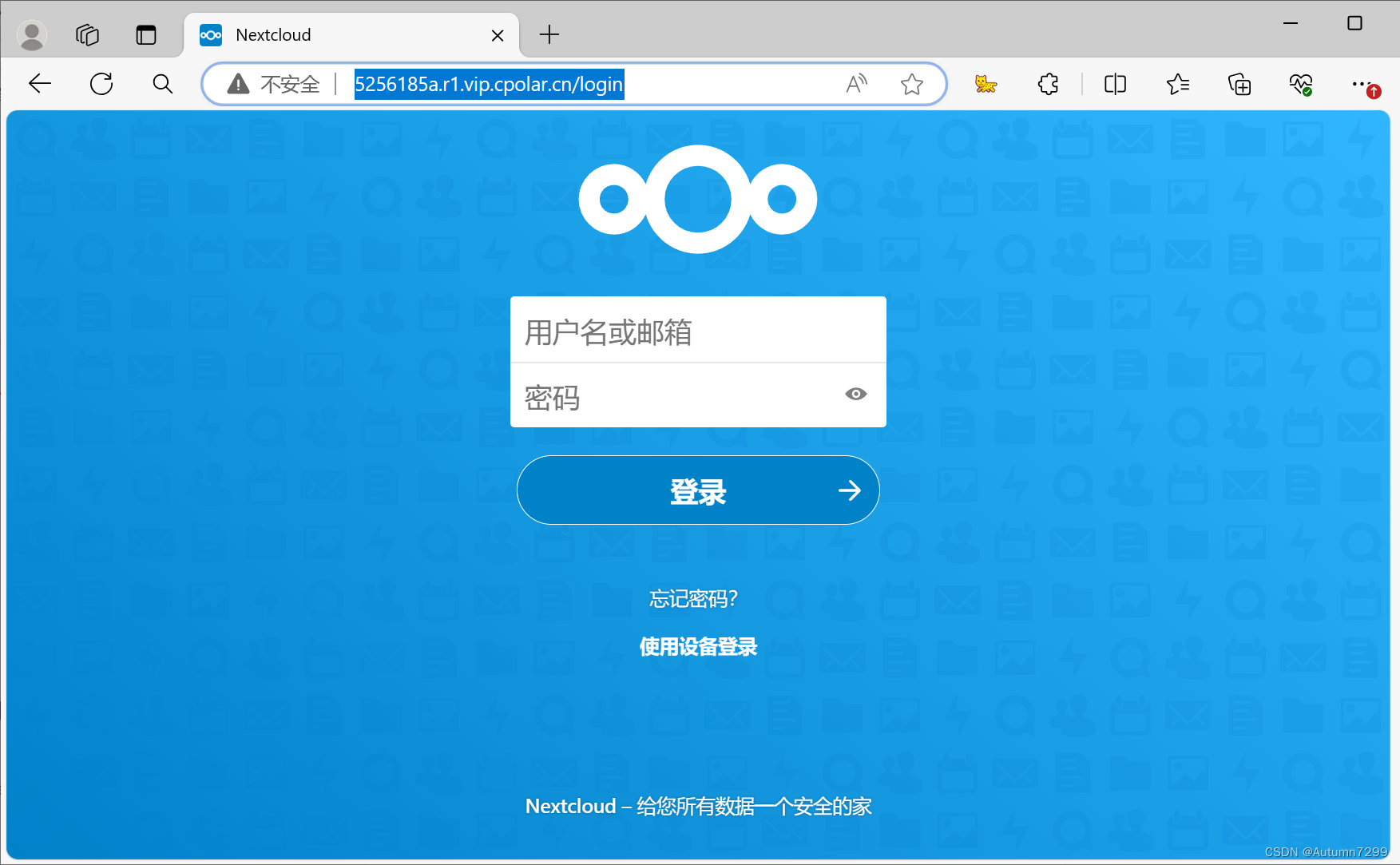Open a new tab with plus button
The image size is (1400, 865).
coord(549,34)
